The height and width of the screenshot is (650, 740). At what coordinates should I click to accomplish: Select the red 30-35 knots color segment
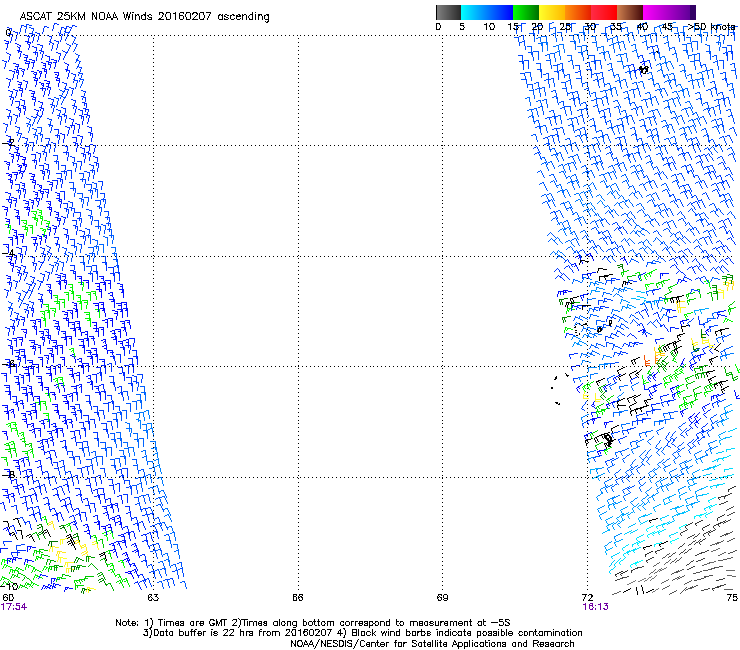click(604, 12)
